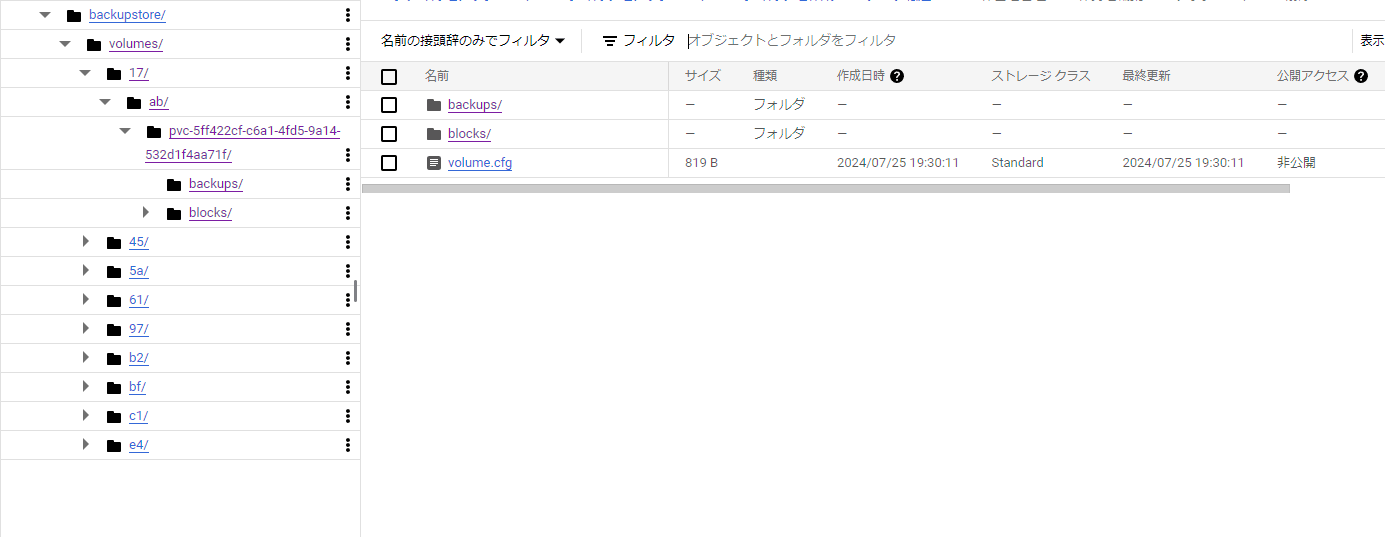Collapse the backupstore/ tree node
The width and height of the screenshot is (1385, 537).
click(x=45, y=15)
